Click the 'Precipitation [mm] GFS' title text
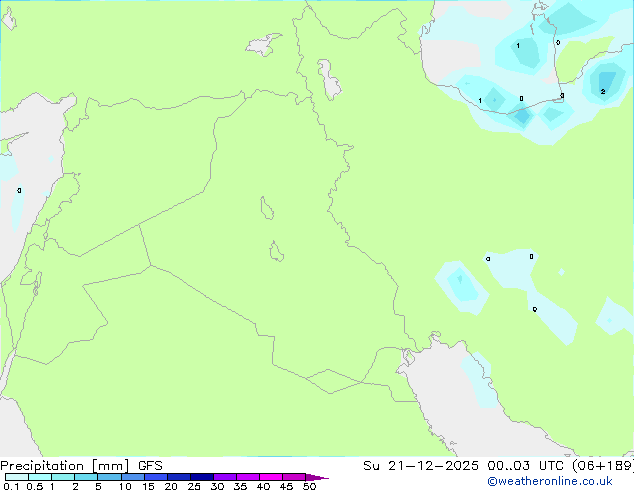634x490 pixels. [81, 466]
